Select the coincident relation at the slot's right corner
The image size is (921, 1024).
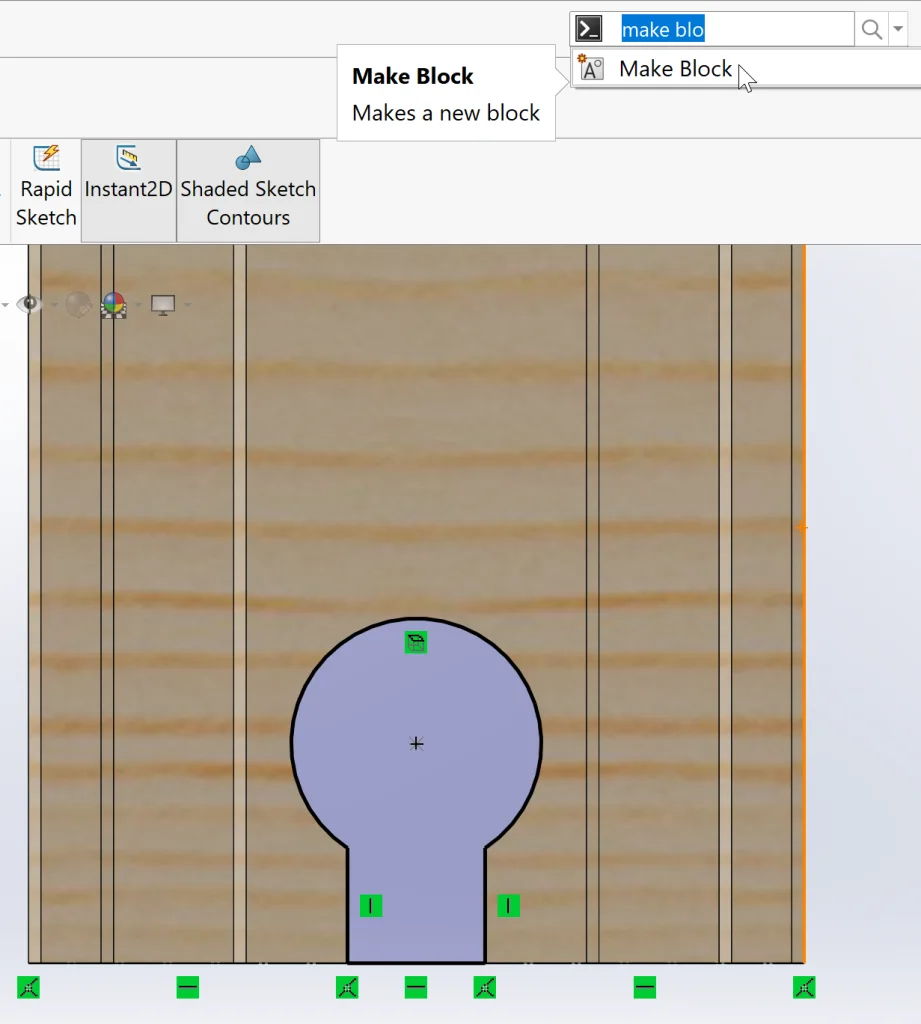pyautogui.click(x=485, y=987)
